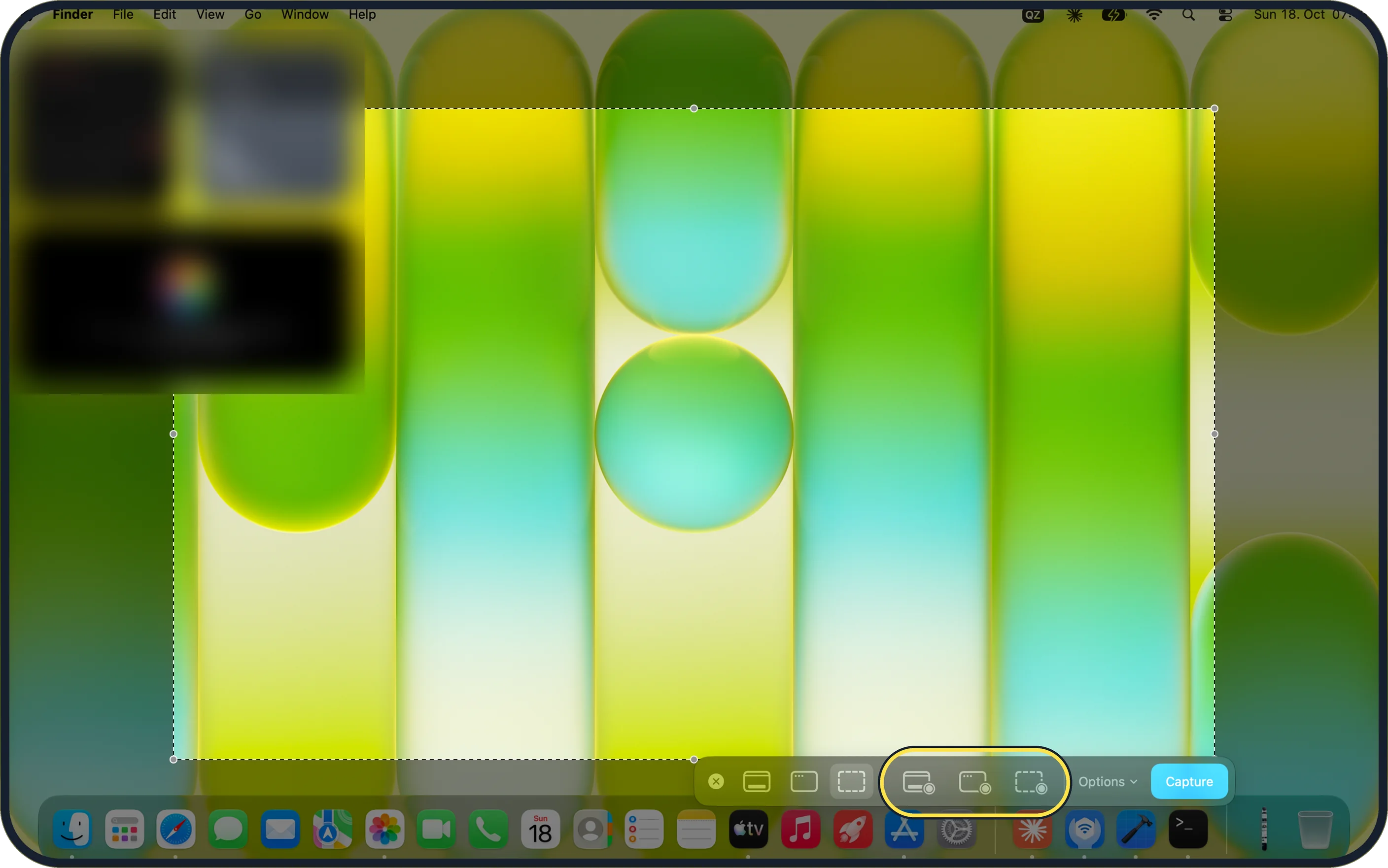Launch Music from the Dock

pos(800,829)
